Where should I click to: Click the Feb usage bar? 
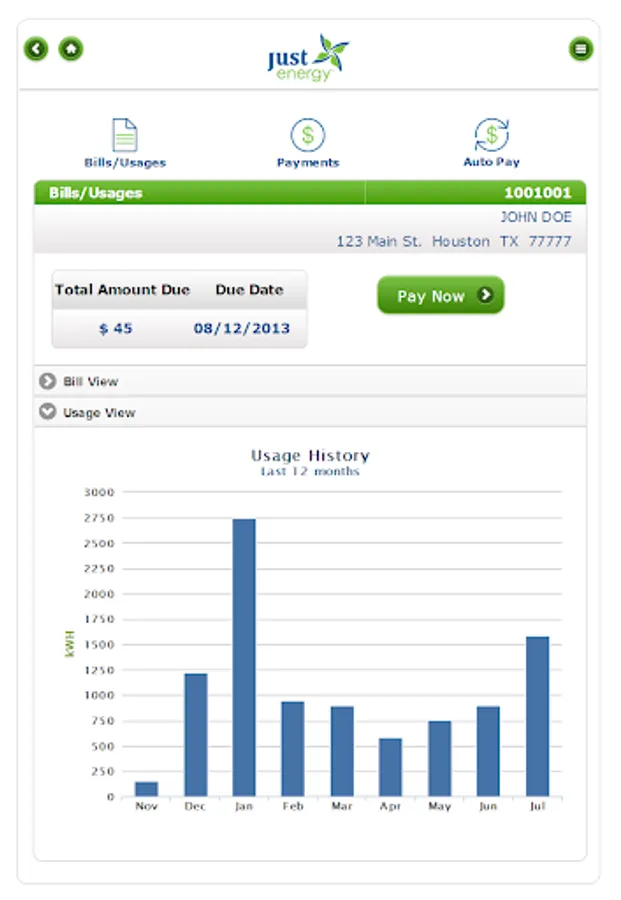293,749
